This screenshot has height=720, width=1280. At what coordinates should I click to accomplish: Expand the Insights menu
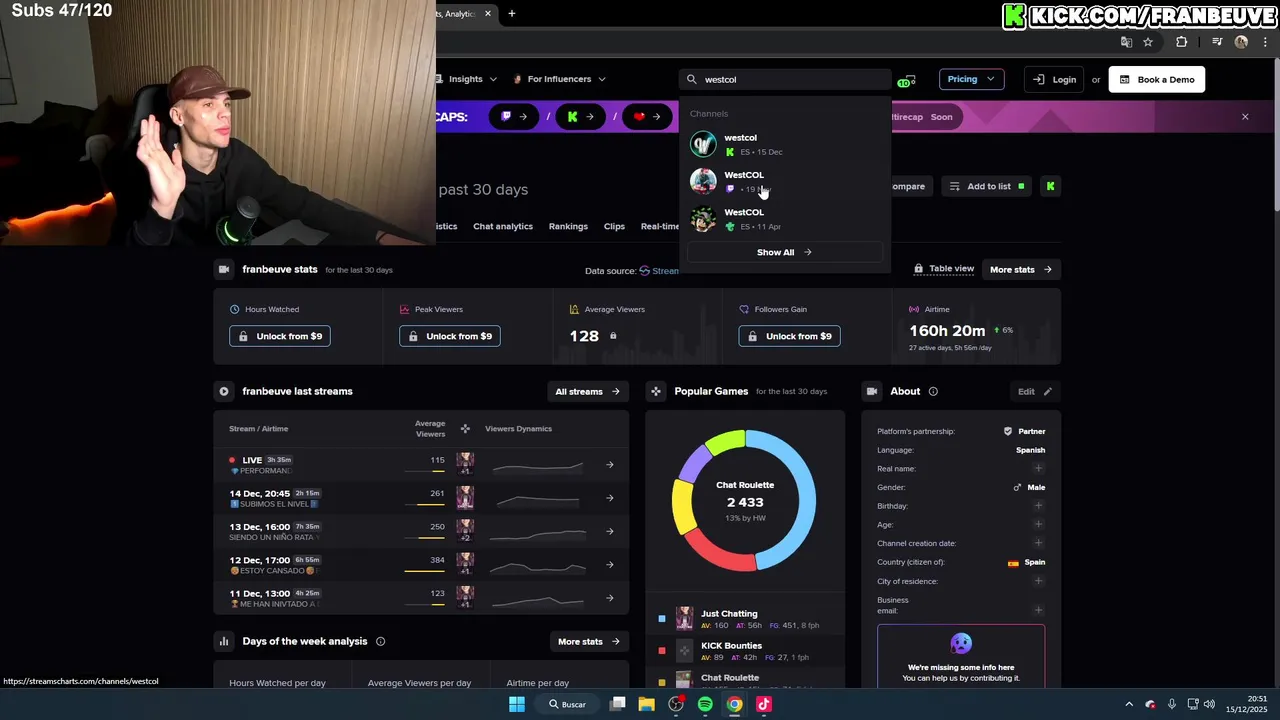(473, 79)
